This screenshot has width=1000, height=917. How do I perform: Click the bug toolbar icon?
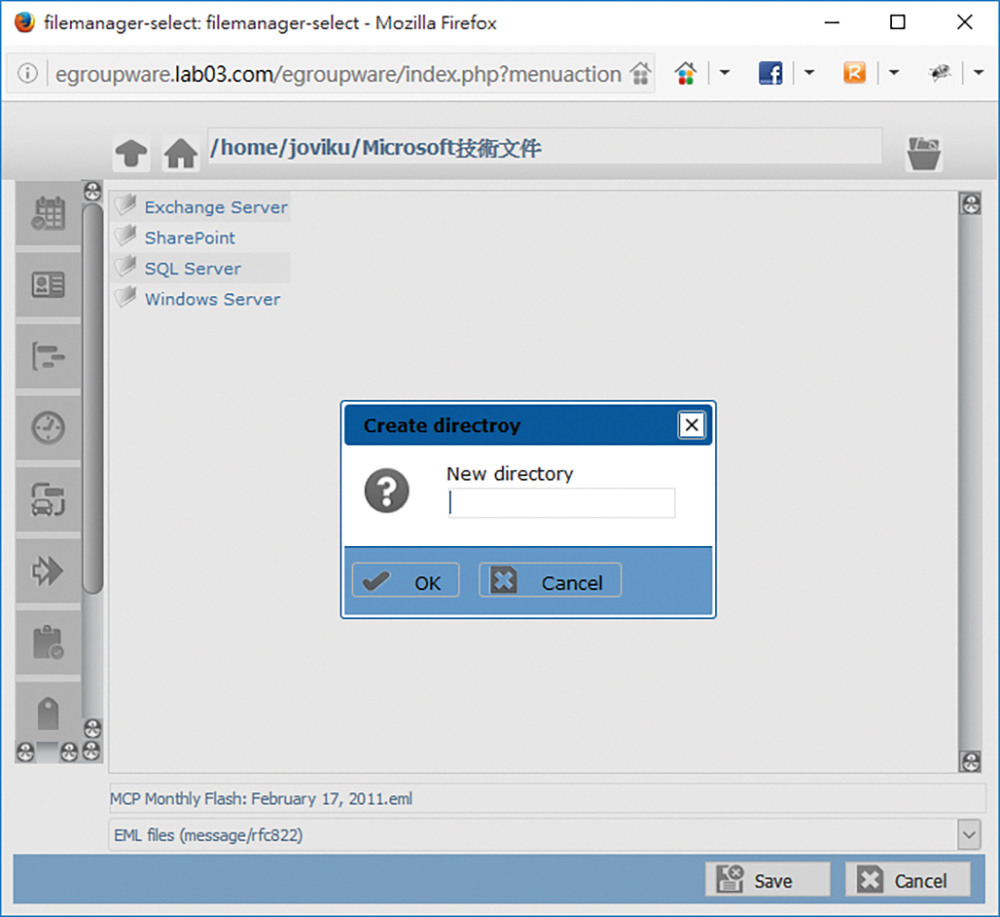click(939, 73)
